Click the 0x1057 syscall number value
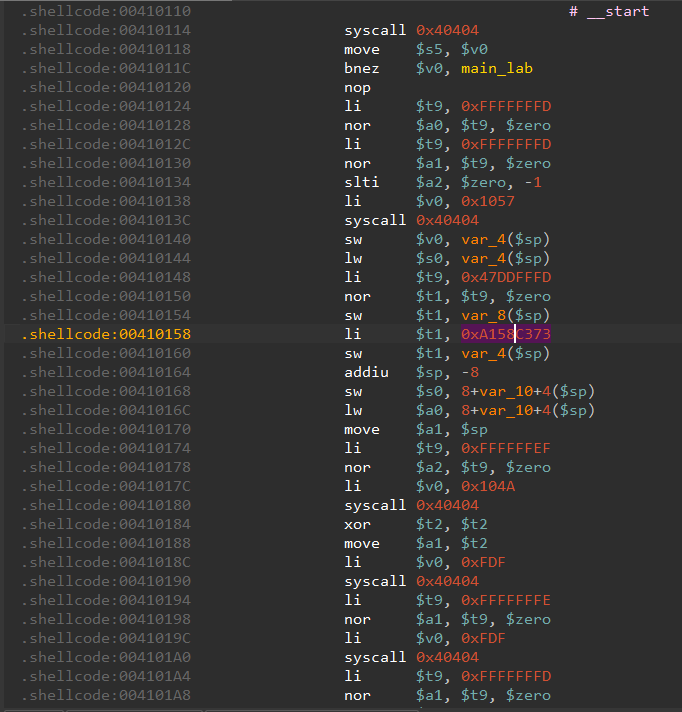Image resolution: width=682 pixels, height=712 pixels. click(x=486, y=201)
